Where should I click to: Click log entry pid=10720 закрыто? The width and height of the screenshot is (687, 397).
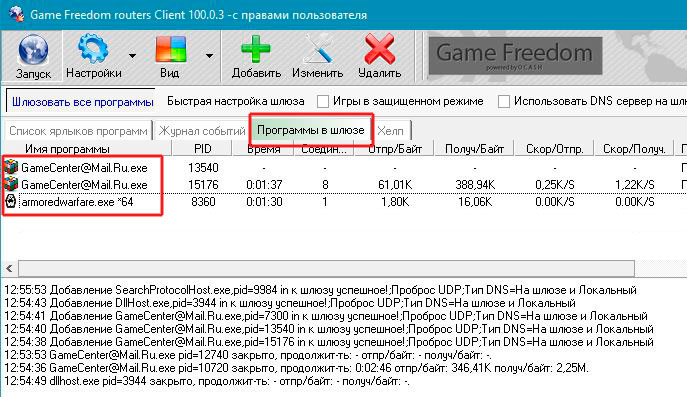297,368
